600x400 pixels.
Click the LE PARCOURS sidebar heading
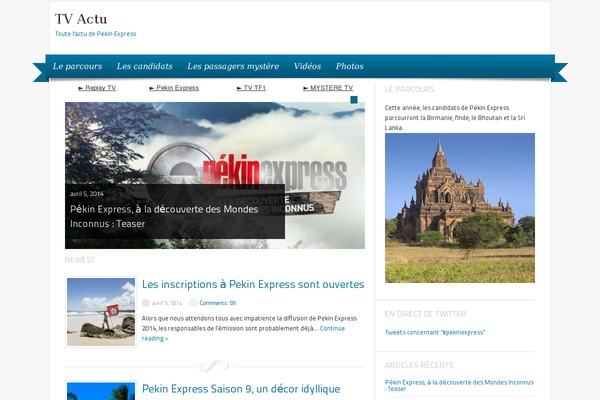(x=409, y=89)
